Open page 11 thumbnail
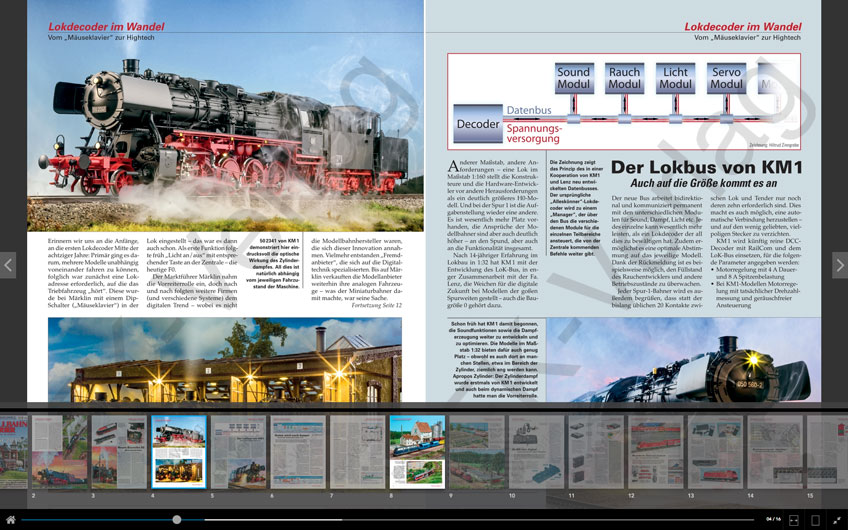This screenshot has height=530, width=848. point(596,452)
